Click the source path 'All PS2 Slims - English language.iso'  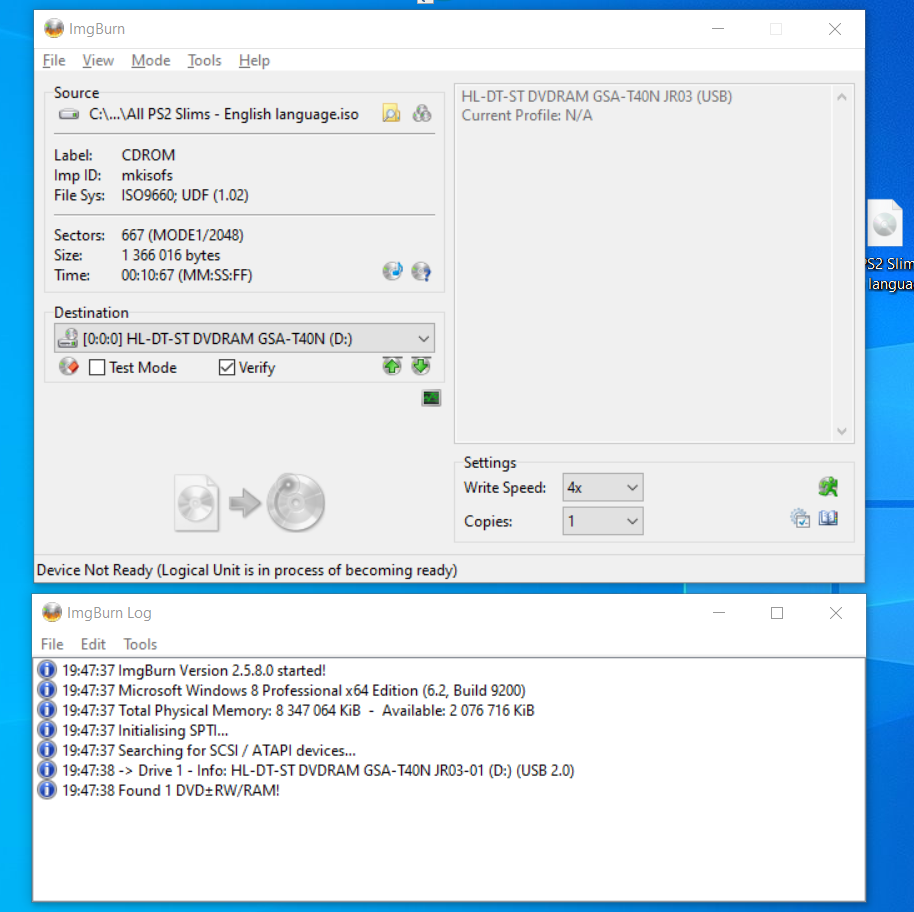[224, 114]
